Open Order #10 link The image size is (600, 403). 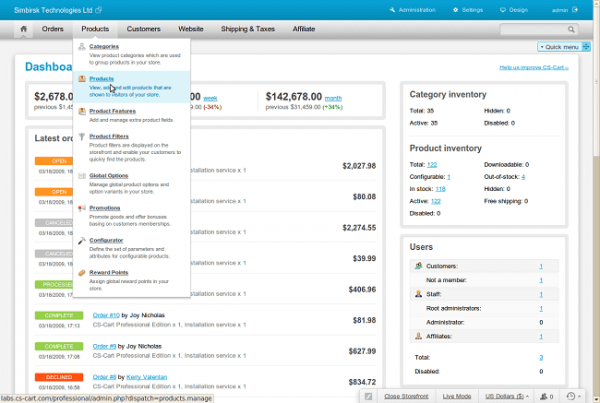106,315
